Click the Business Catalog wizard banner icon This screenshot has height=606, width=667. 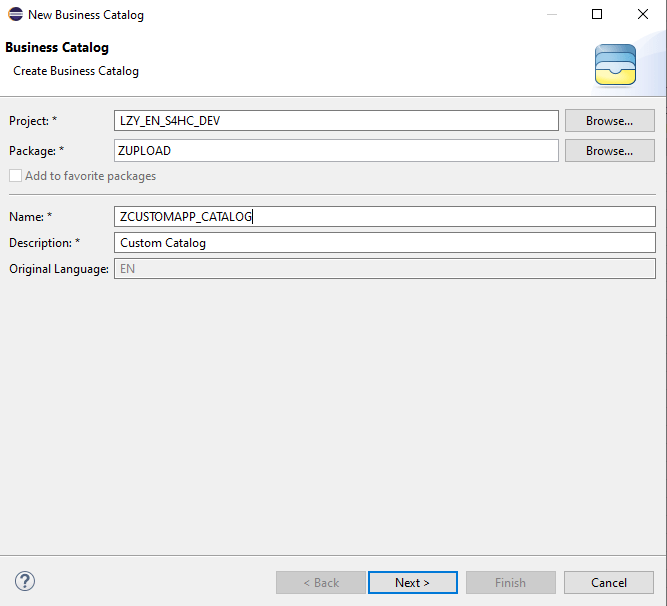pyautogui.click(x=615, y=64)
